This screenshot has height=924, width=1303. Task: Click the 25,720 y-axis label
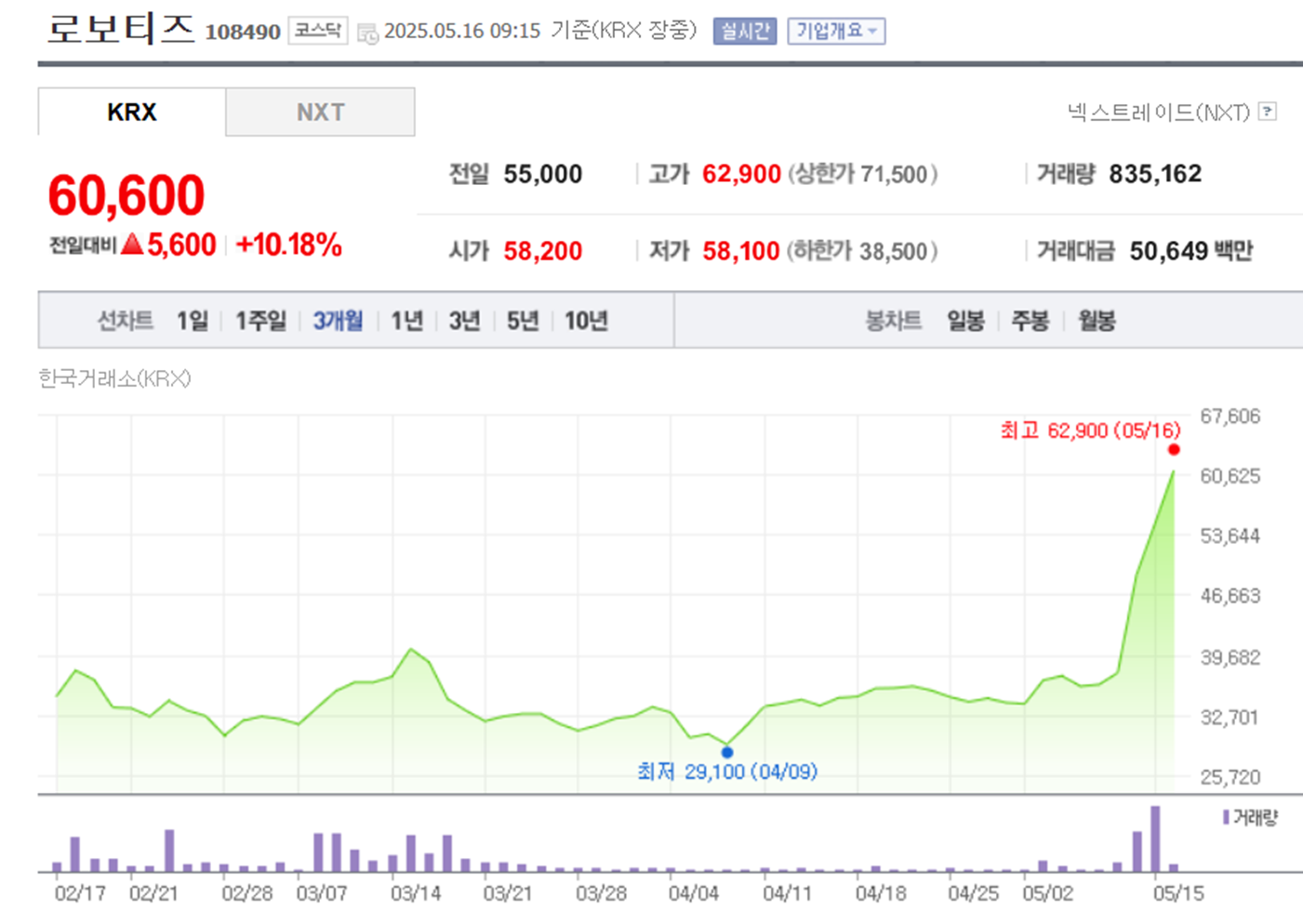coord(1230,776)
